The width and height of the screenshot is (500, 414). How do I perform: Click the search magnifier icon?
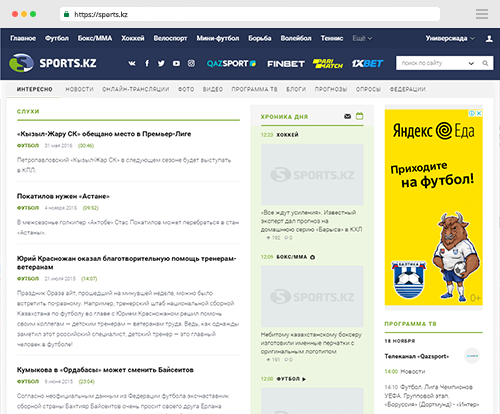[485, 63]
